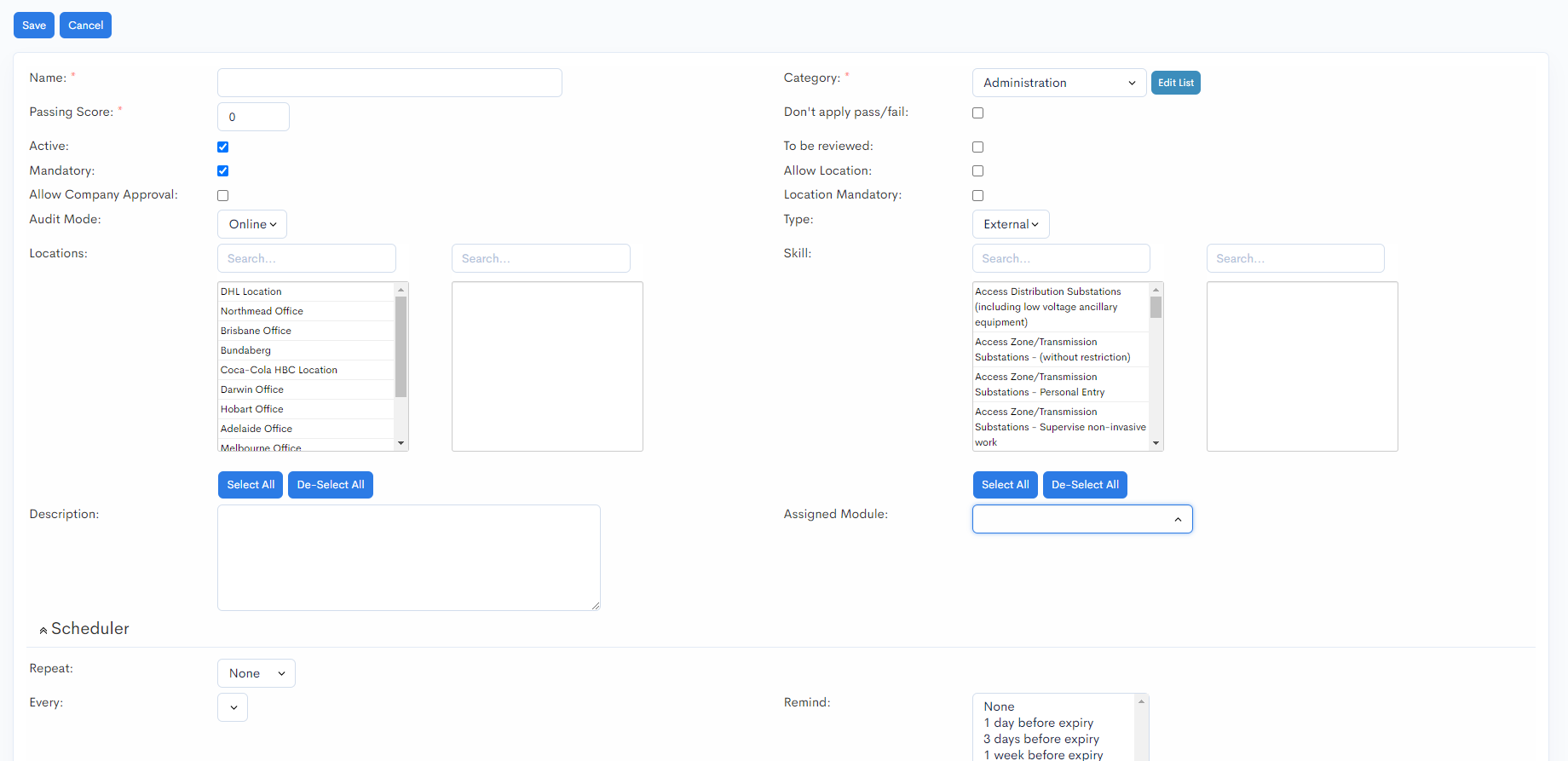This screenshot has width=1568, height=761.
Task: Open the Assigned Module dropdown
Action: point(1082,519)
